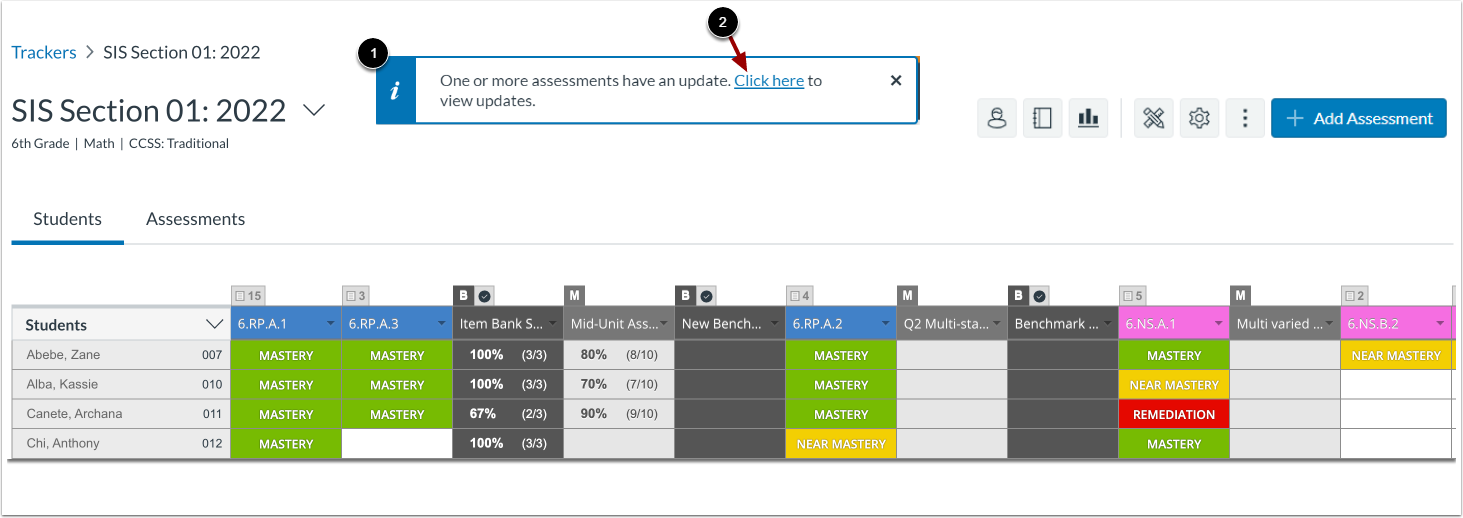Click NEAR MASTERY cell under 6.NS.B.2 for Abebe

click(1396, 355)
